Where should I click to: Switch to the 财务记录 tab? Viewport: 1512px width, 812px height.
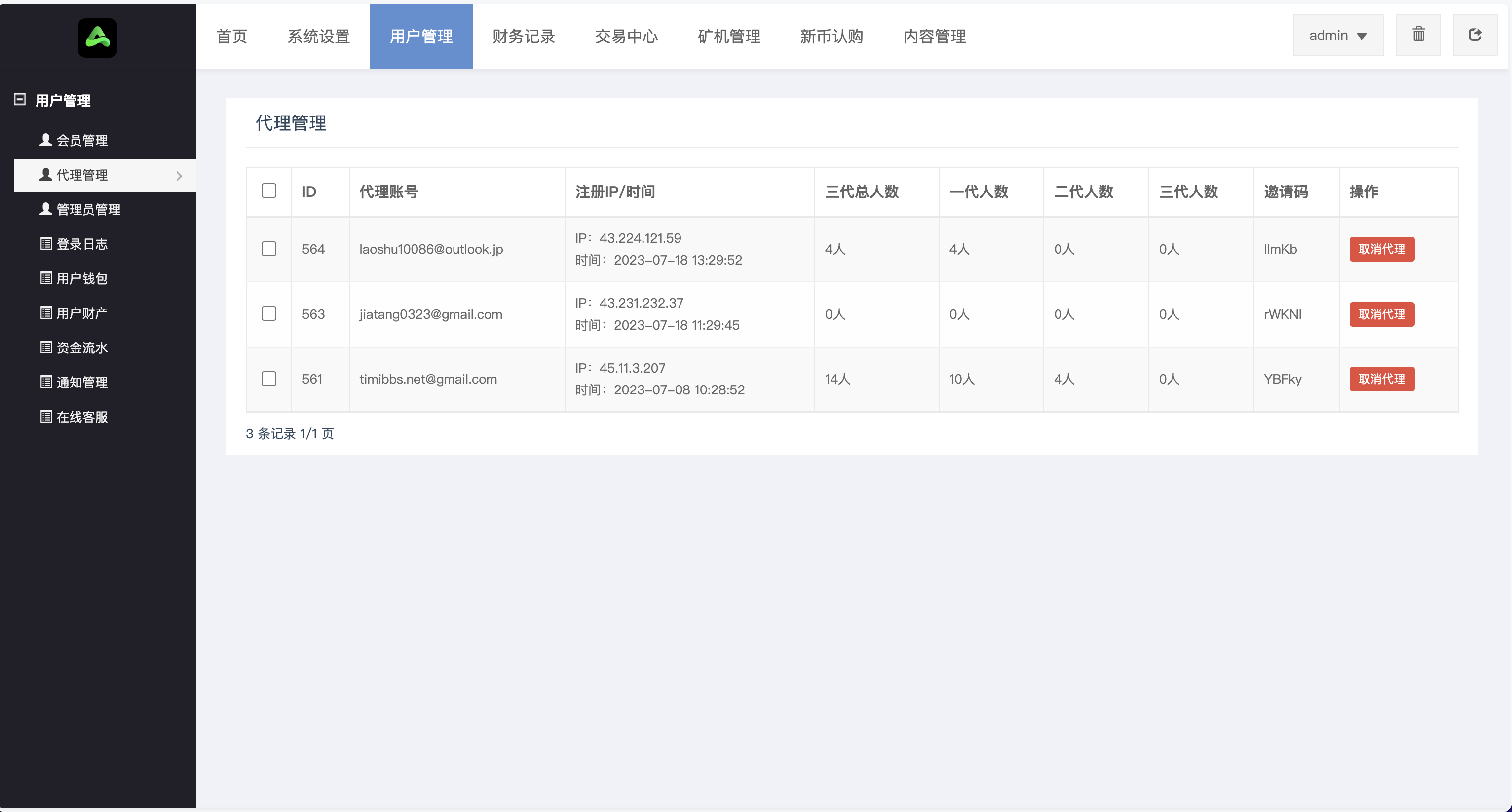[524, 37]
